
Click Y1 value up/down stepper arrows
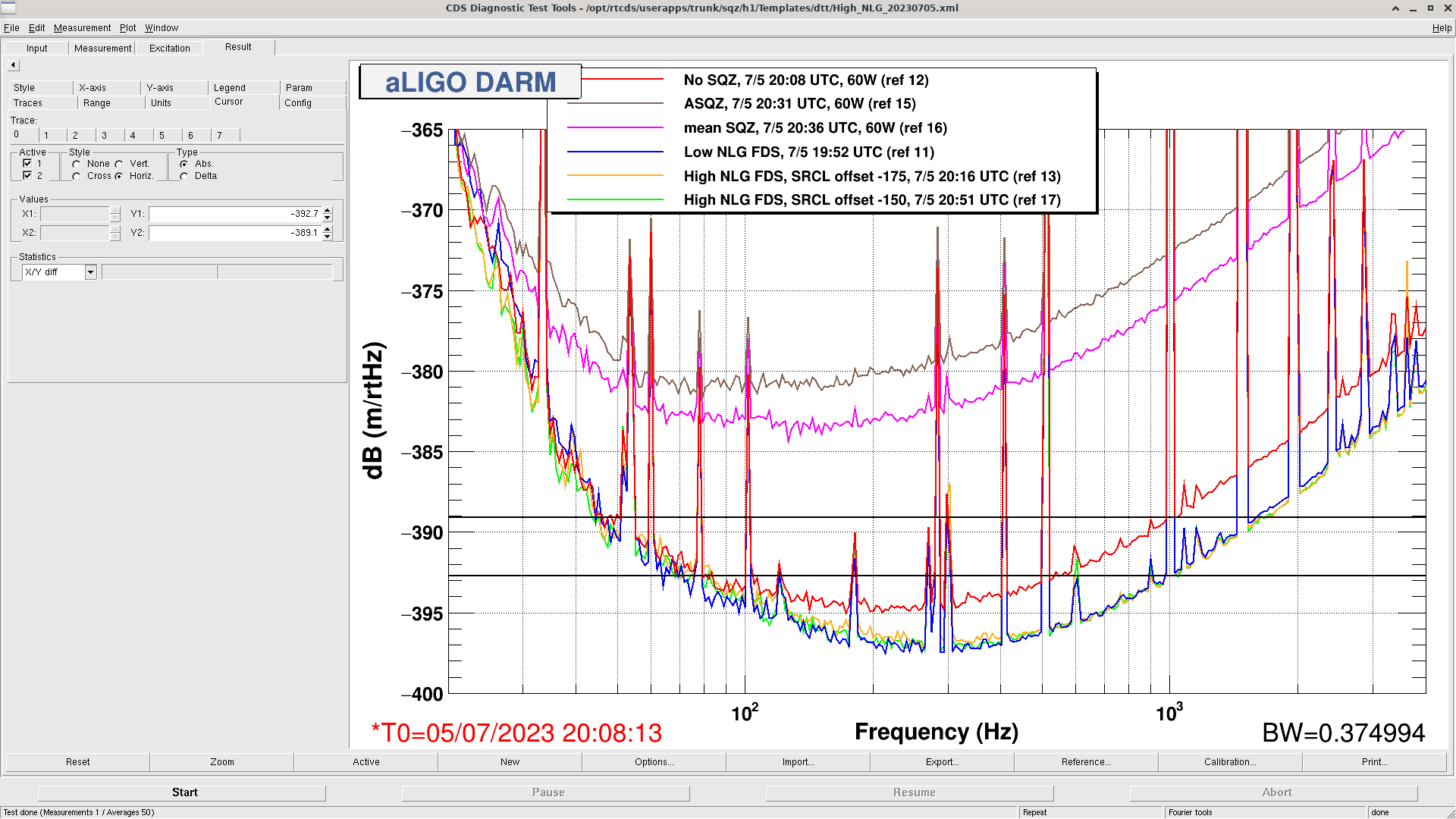328,214
